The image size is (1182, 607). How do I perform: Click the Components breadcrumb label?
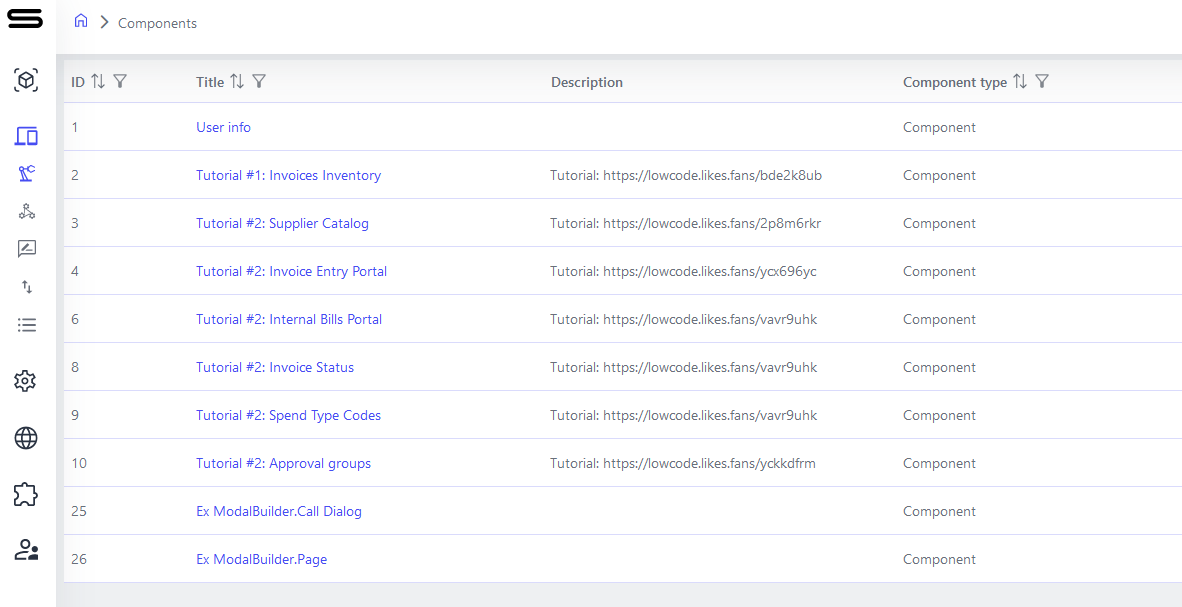point(157,22)
